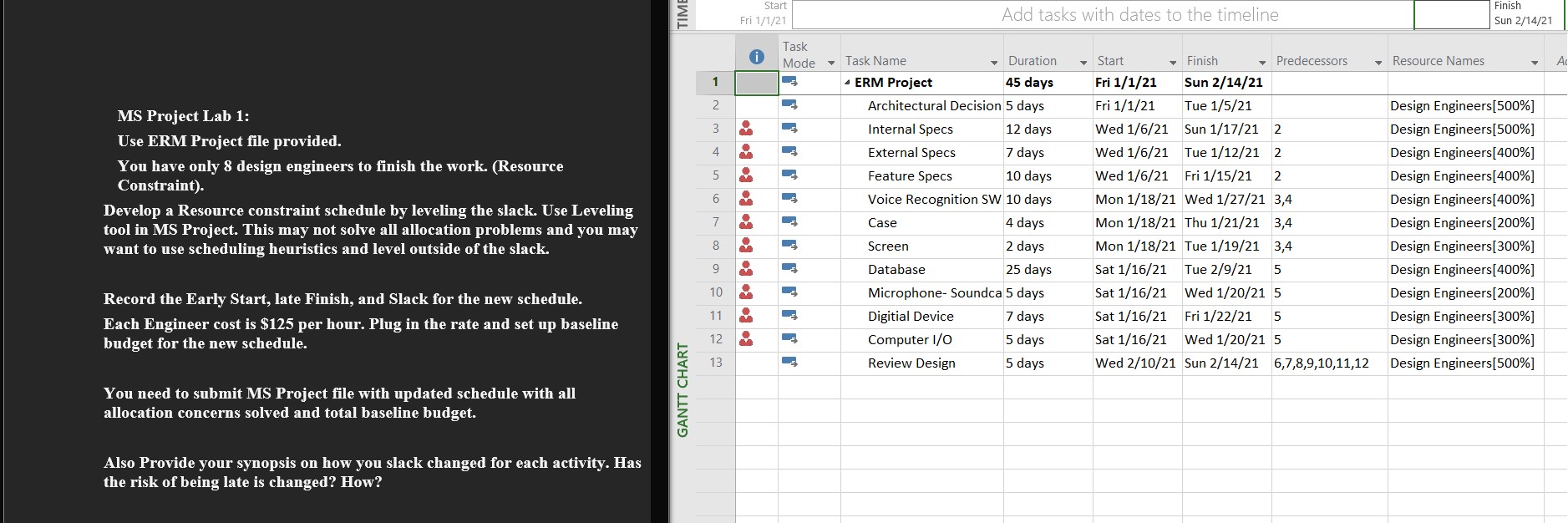
Task: Click overallocation icon on Screen row
Action: pyautogui.click(x=746, y=246)
